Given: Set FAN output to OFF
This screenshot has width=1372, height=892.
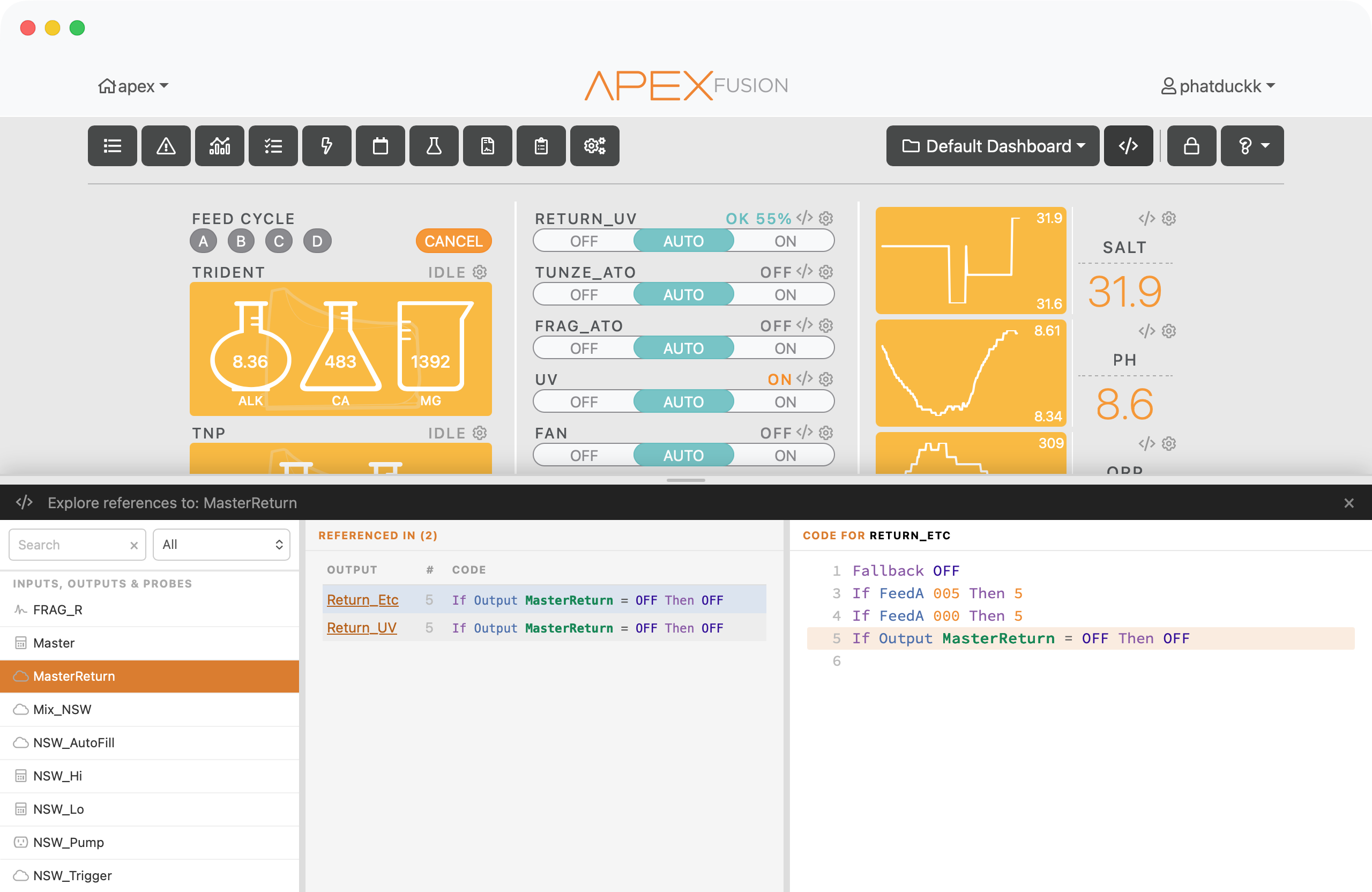Looking at the screenshot, I should 584,456.
